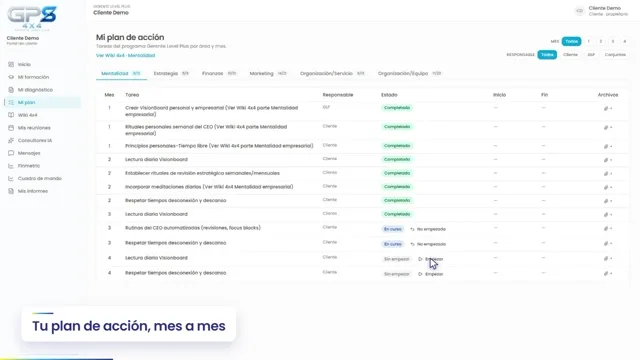Open Inicio from the sidebar icon
The image size is (640, 360).
point(11,64)
